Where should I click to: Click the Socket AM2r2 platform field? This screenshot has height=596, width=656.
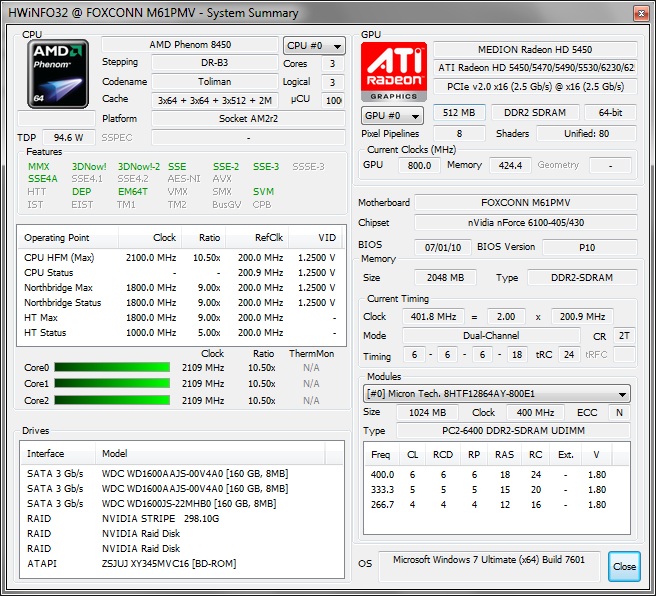(x=249, y=118)
